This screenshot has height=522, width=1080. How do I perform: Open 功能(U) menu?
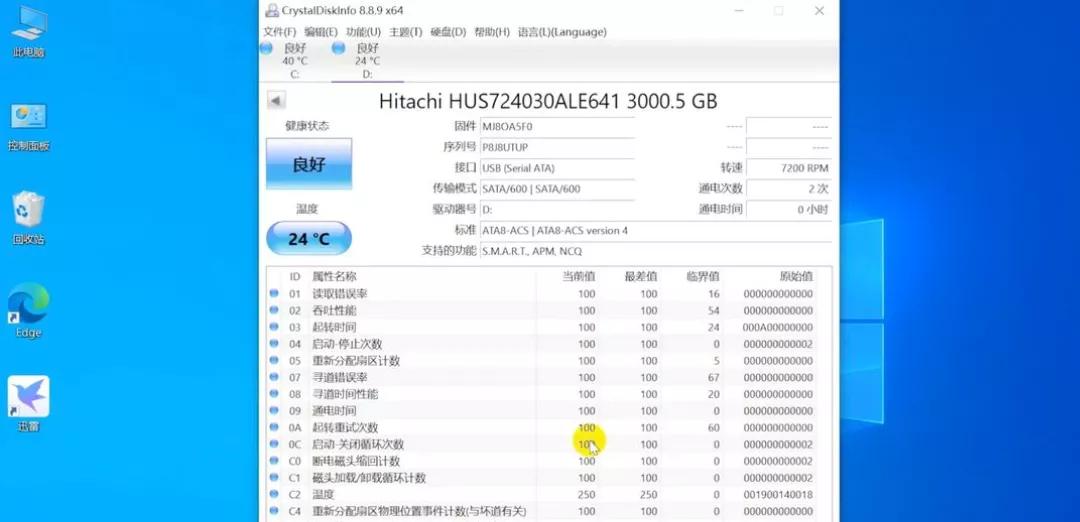[363, 32]
